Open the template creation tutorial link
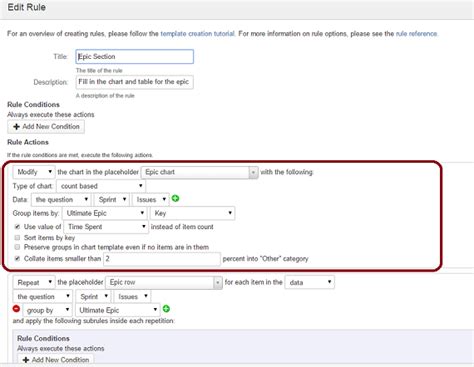This screenshot has height=367, width=474. [x=197, y=34]
